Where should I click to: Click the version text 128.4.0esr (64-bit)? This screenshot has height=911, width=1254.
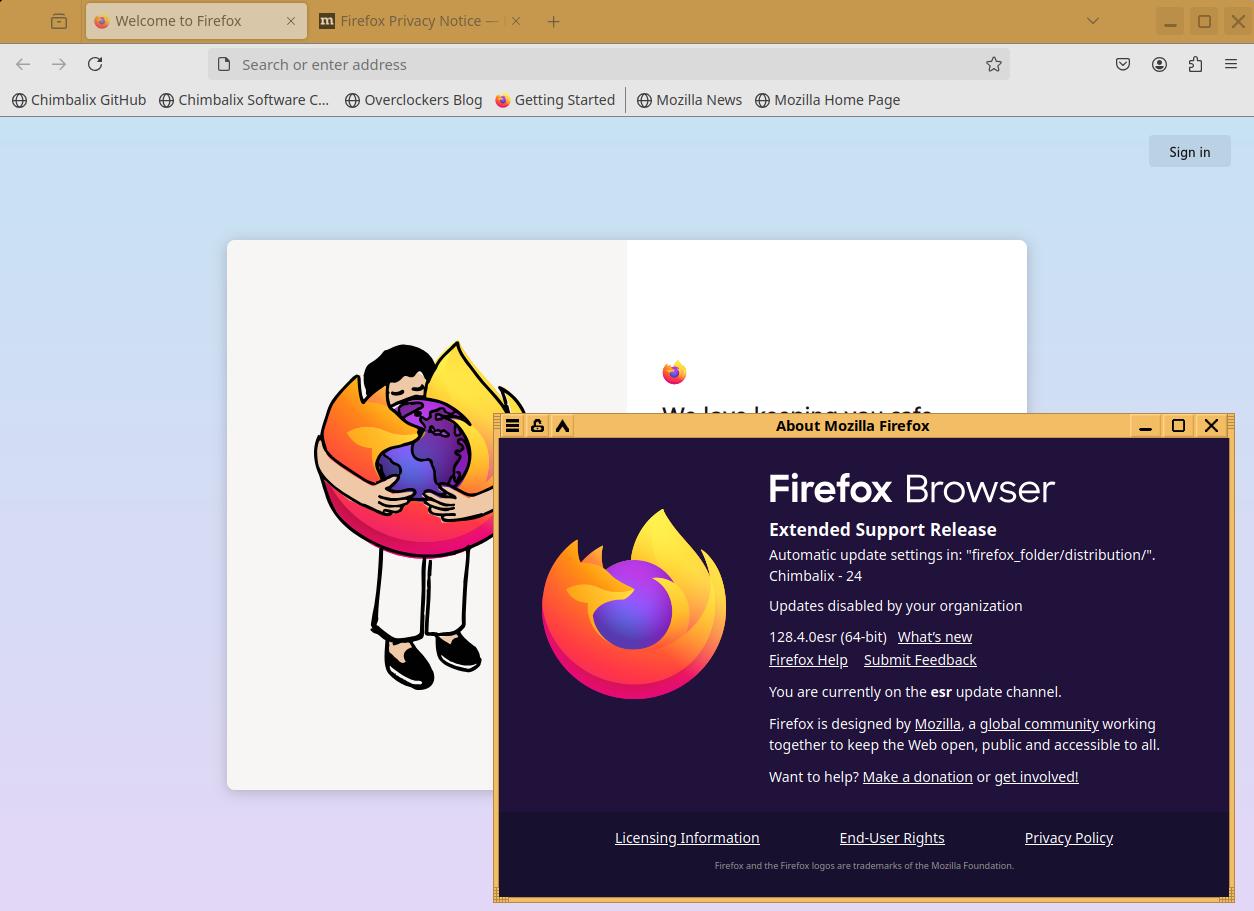pyautogui.click(x=828, y=637)
